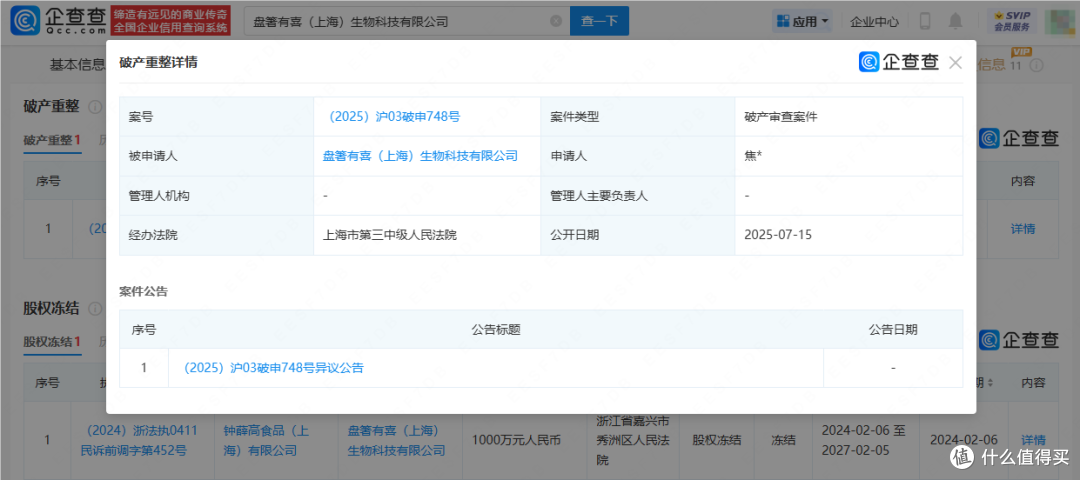Click info icon next to 破产重整 heading
This screenshot has width=1080, height=480.
94,107
